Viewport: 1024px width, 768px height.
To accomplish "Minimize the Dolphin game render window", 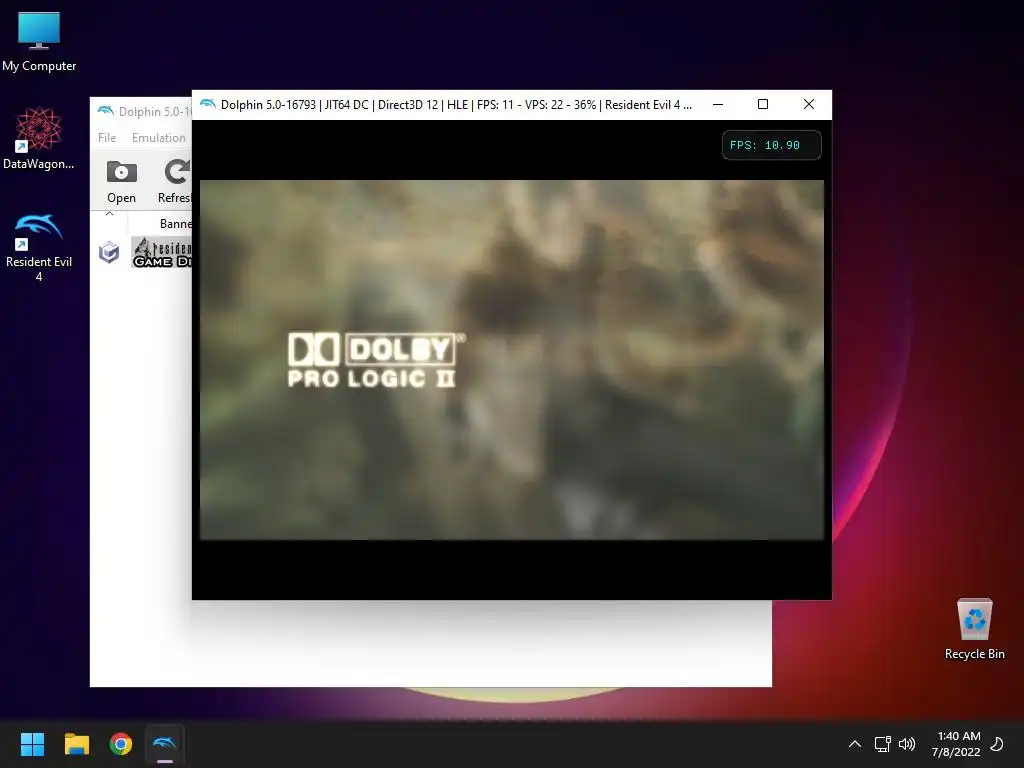I will point(718,104).
